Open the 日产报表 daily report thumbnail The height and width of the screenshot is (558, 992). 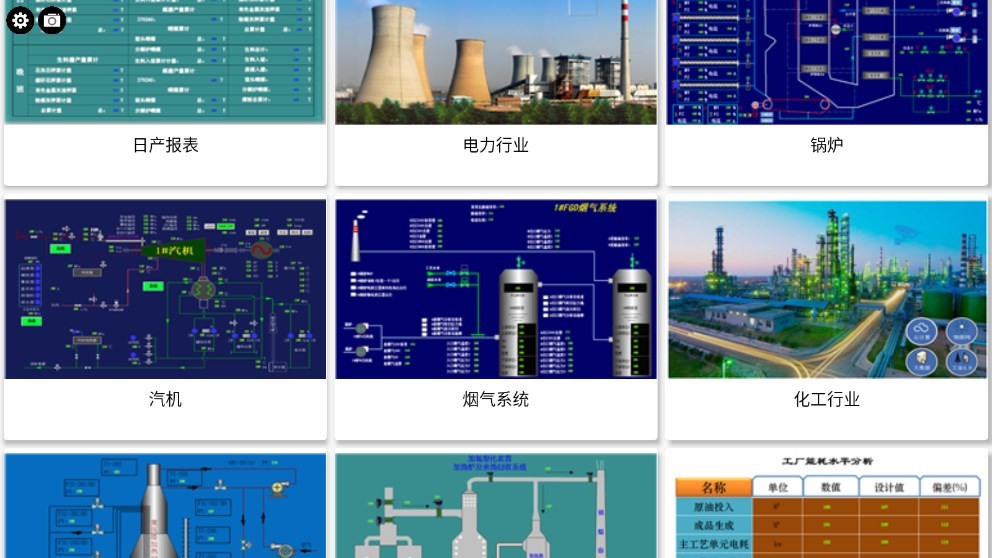pyautogui.click(x=165, y=62)
